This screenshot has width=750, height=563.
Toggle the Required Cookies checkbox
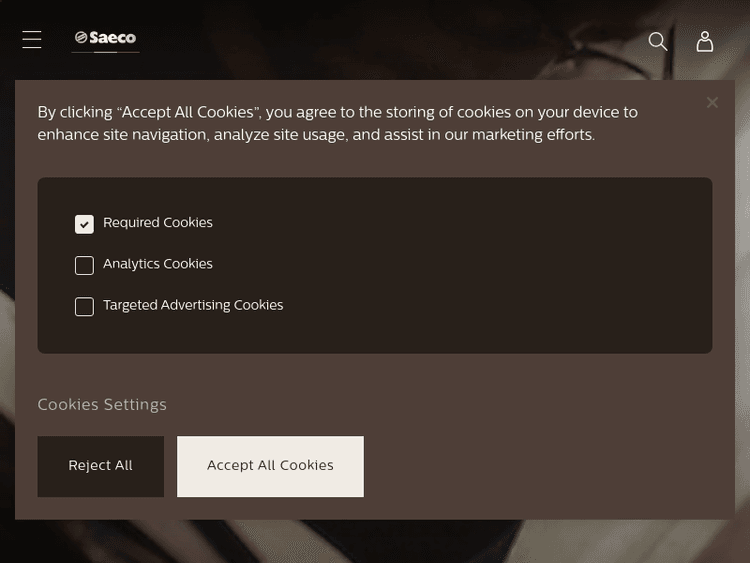tap(84, 224)
